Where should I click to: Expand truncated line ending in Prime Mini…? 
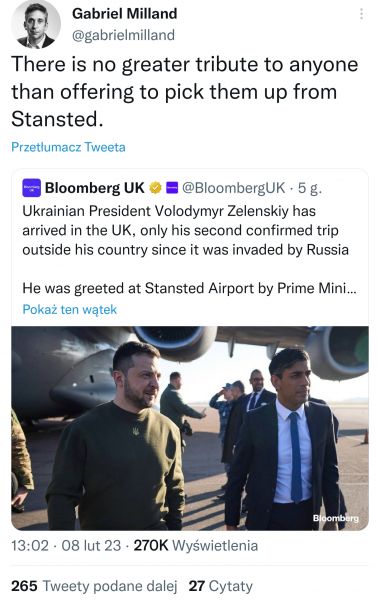189,288
